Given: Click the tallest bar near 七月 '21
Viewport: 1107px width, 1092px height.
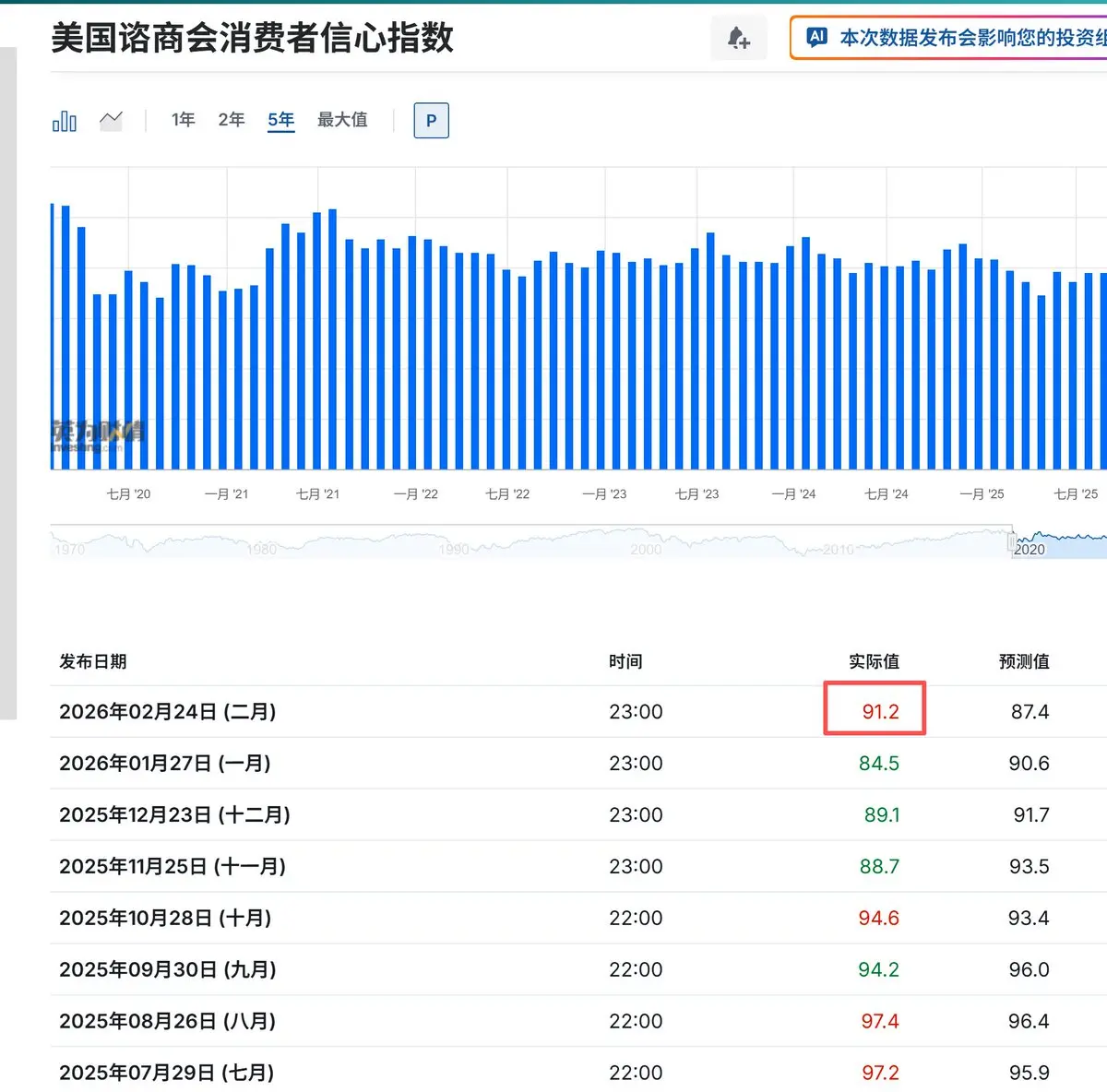Looking at the screenshot, I should [x=332, y=339].
